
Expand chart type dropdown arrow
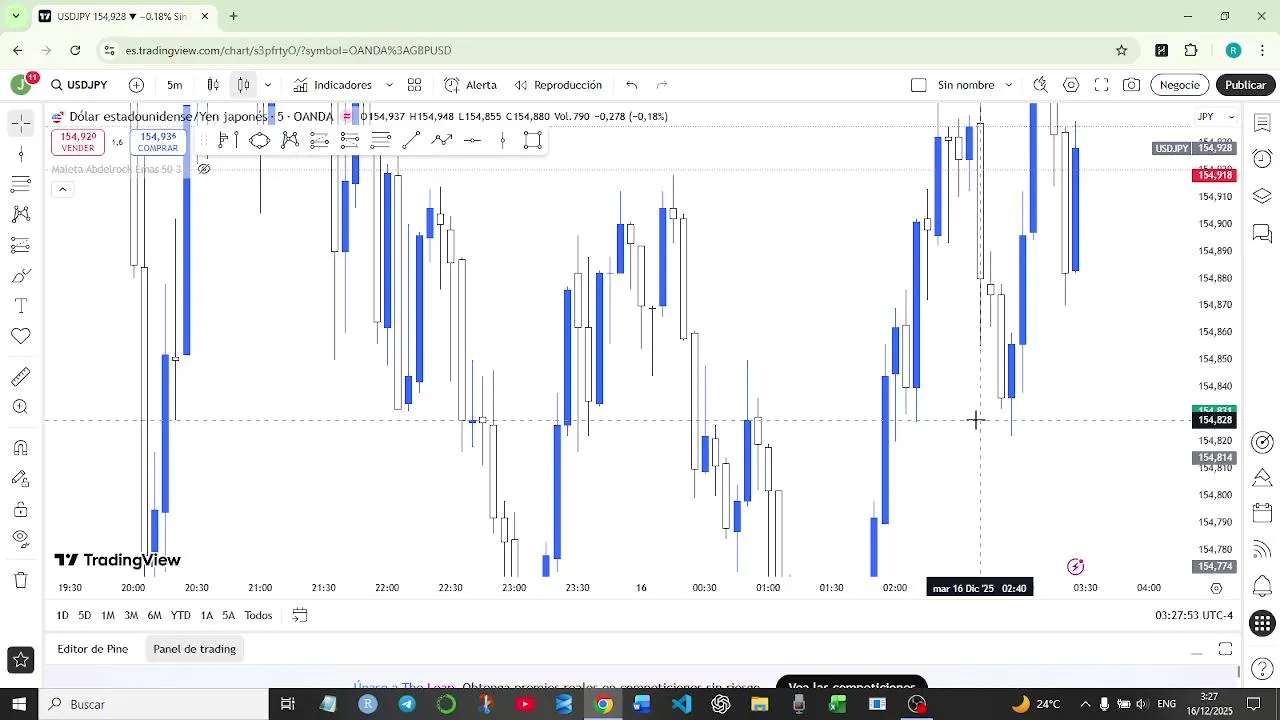267,85
